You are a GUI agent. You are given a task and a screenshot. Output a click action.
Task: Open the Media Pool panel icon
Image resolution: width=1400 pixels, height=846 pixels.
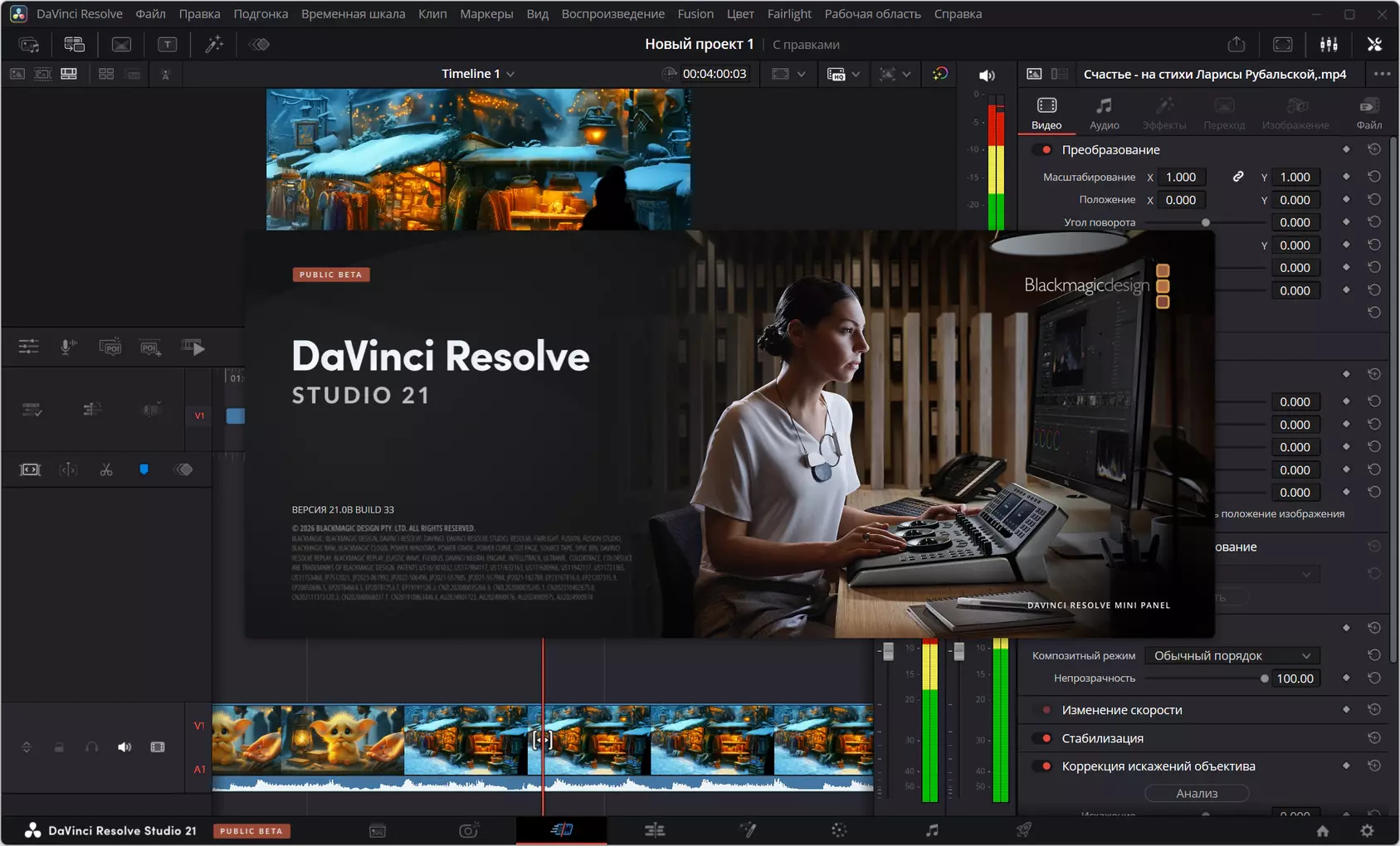click(x=29, y=45)
